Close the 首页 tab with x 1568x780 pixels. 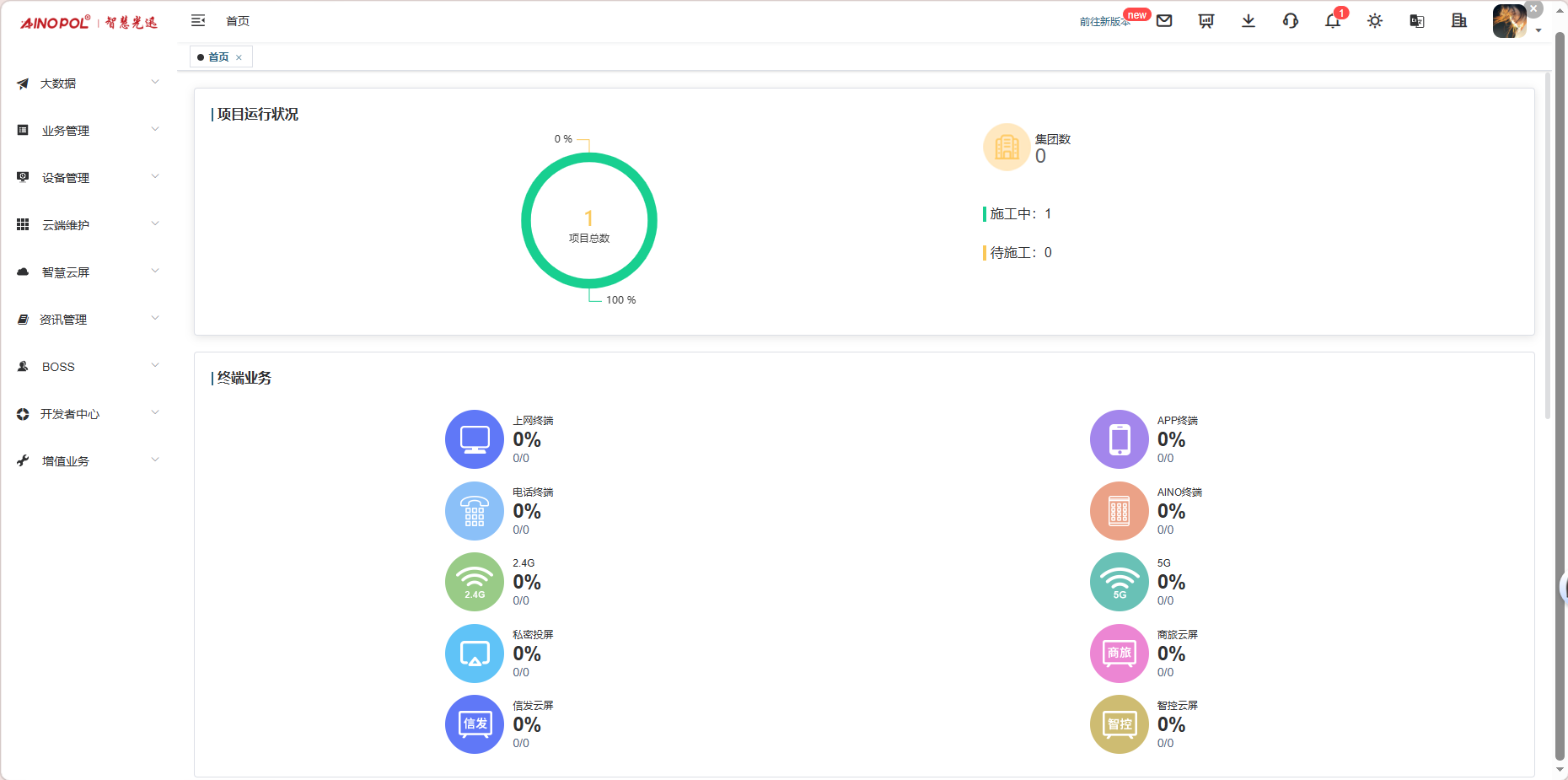tap(239, 57)
